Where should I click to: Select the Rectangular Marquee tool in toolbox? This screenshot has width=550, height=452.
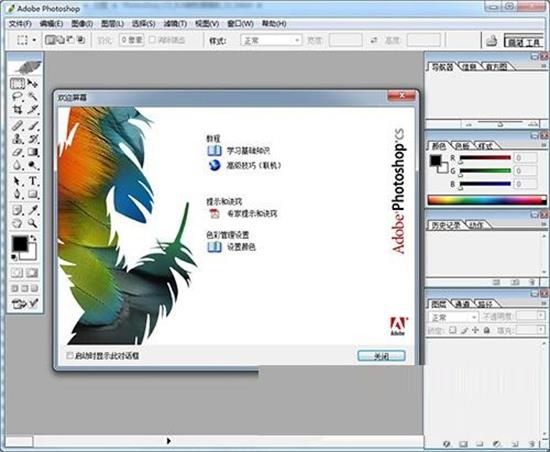click(x=17, y=83)
